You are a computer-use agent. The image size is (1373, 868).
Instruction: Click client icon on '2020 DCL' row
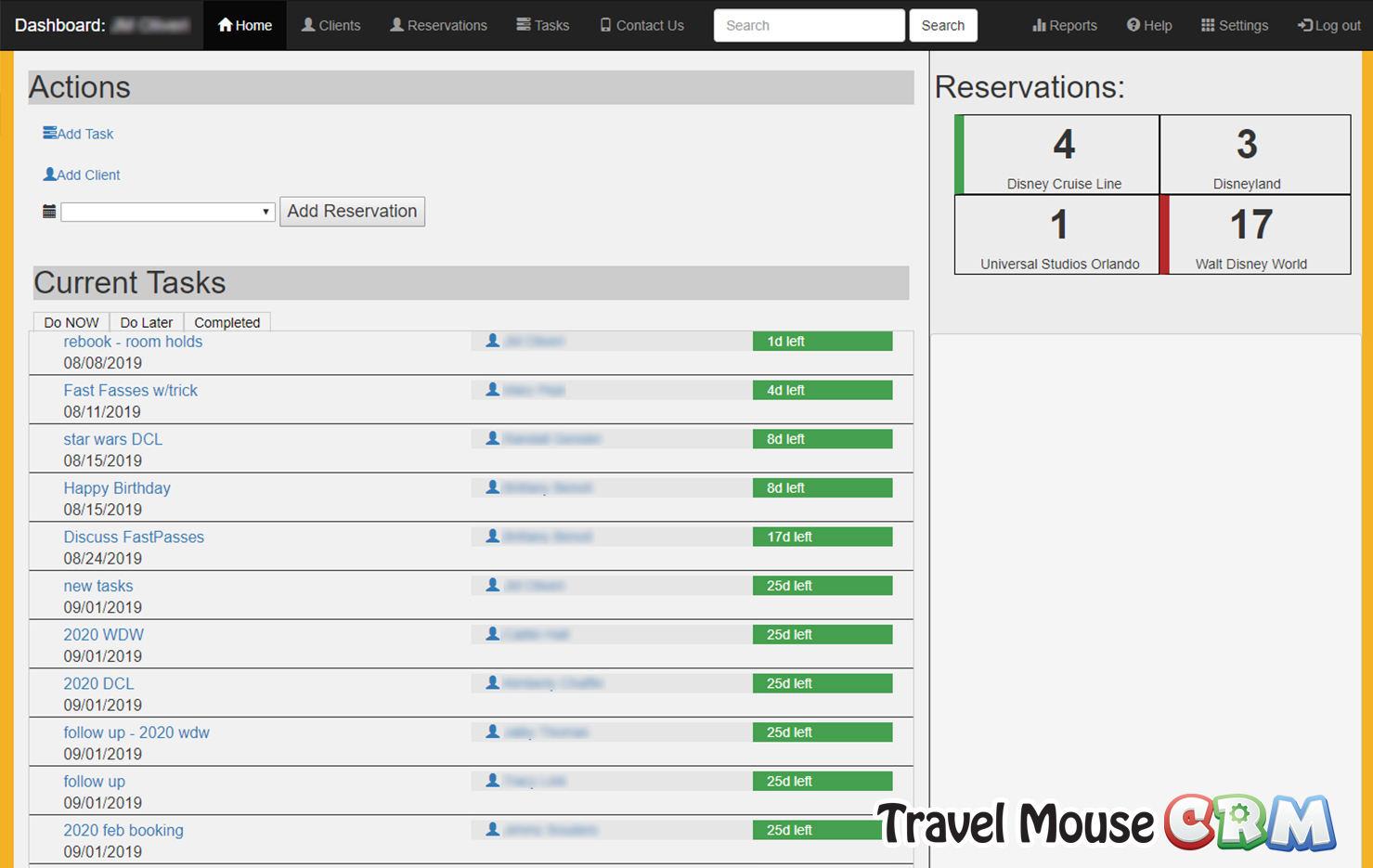pyautogui.click(x=493, y=683)
